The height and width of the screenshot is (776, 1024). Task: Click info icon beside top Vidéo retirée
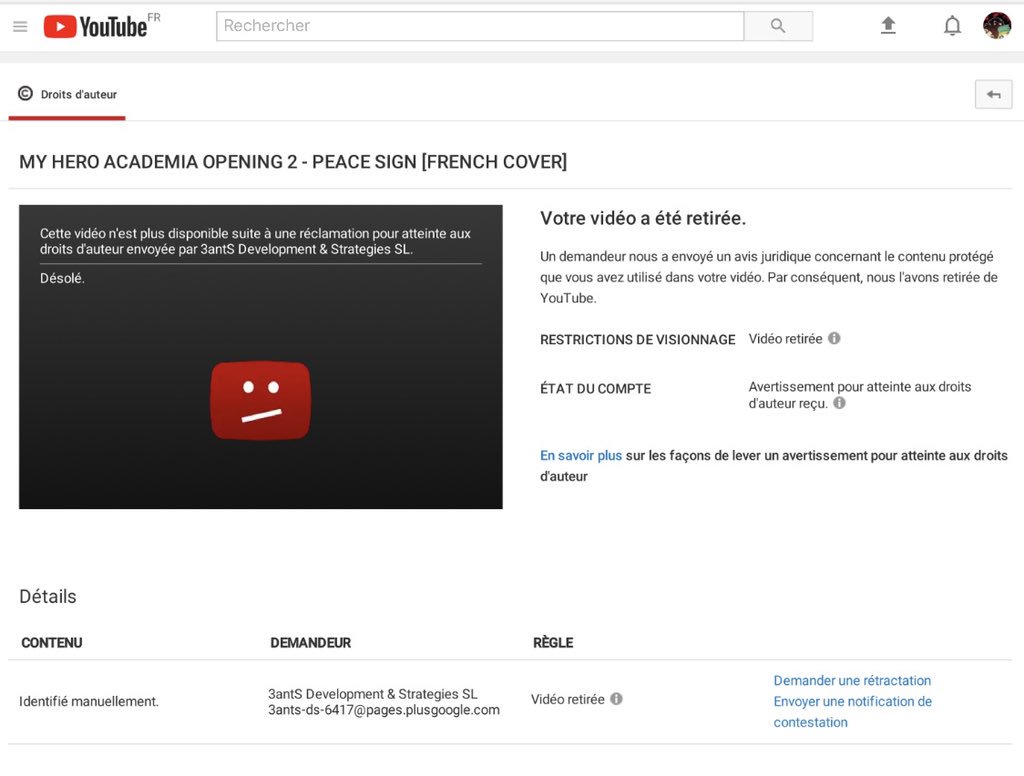[x=834, y=338]
